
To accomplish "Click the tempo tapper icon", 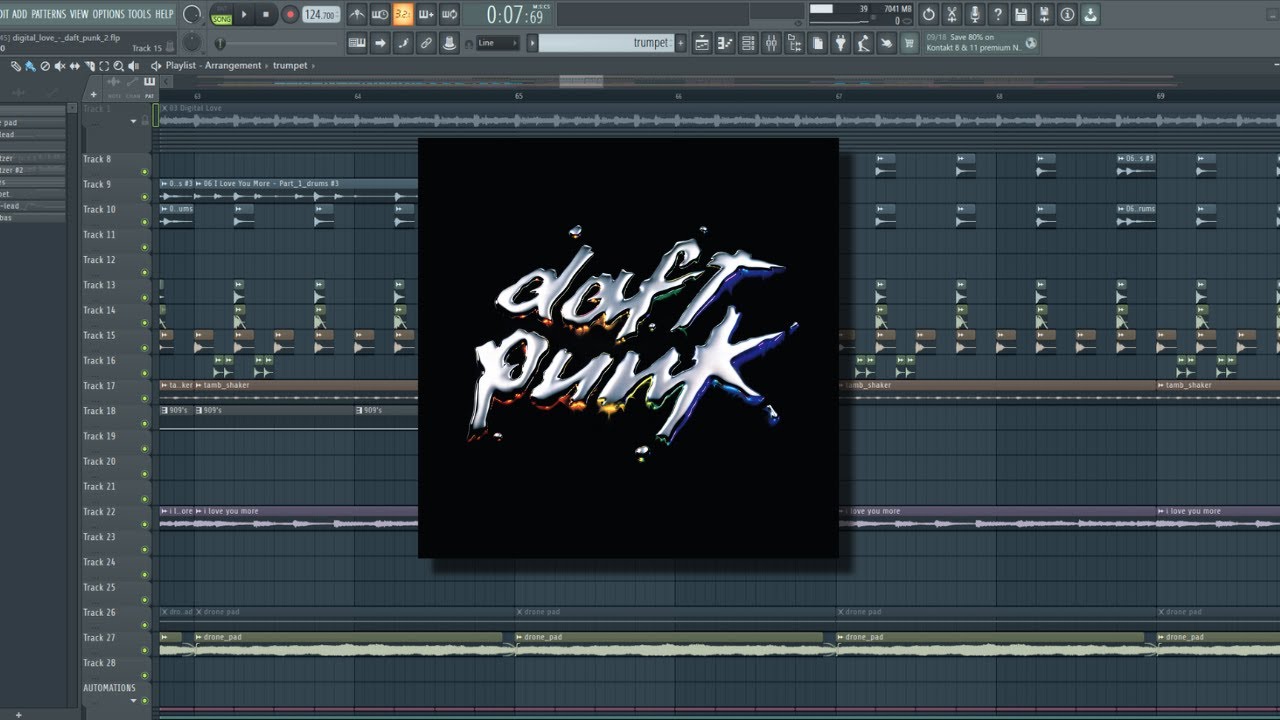I will [863, 43].
